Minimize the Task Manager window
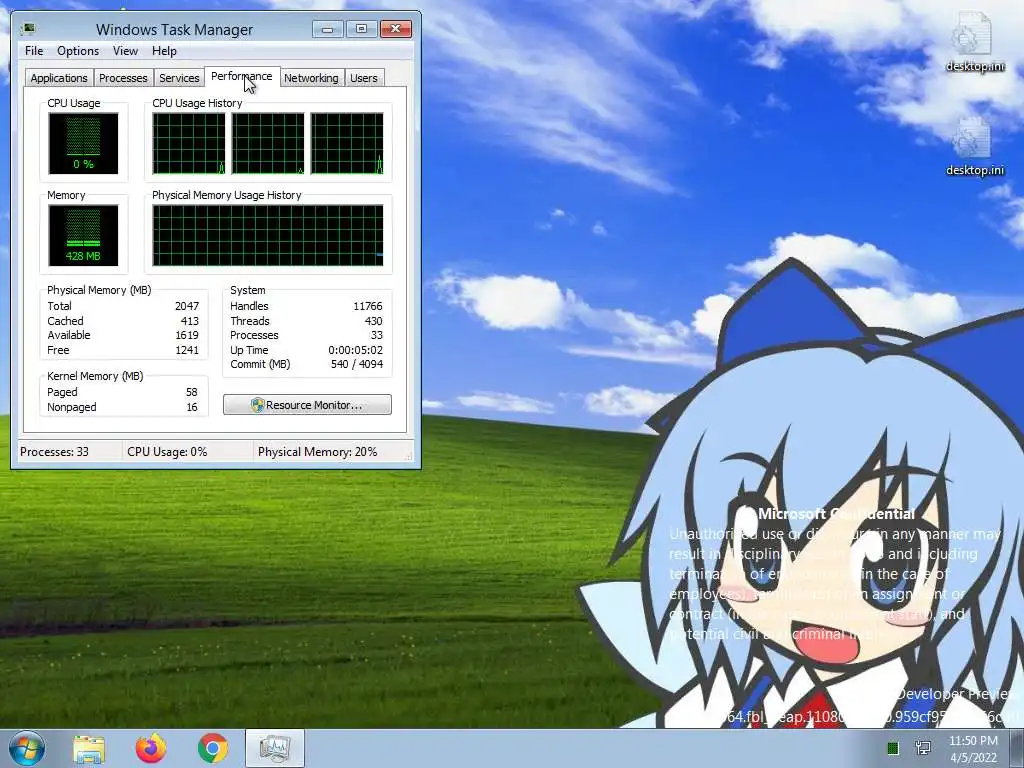Image resolution: width=1024 pixels, height=768 pixels. click(x=327, y=29)
